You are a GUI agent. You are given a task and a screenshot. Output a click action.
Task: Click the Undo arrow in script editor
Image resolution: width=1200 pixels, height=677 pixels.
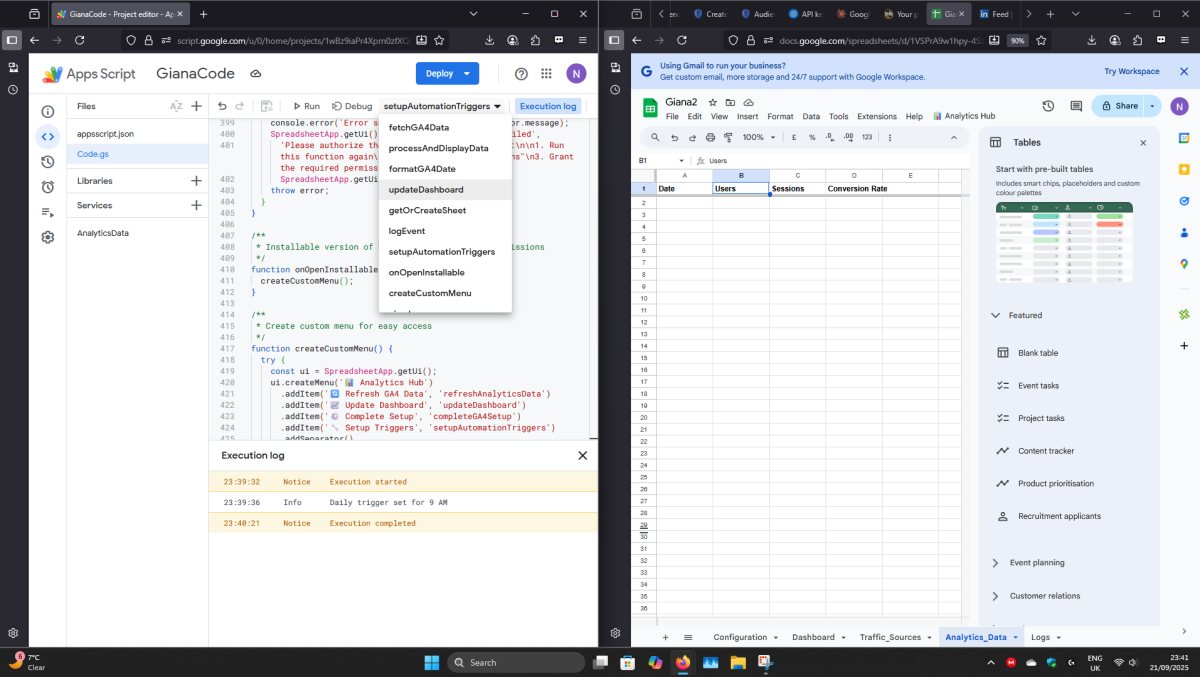tap(222, 106)
